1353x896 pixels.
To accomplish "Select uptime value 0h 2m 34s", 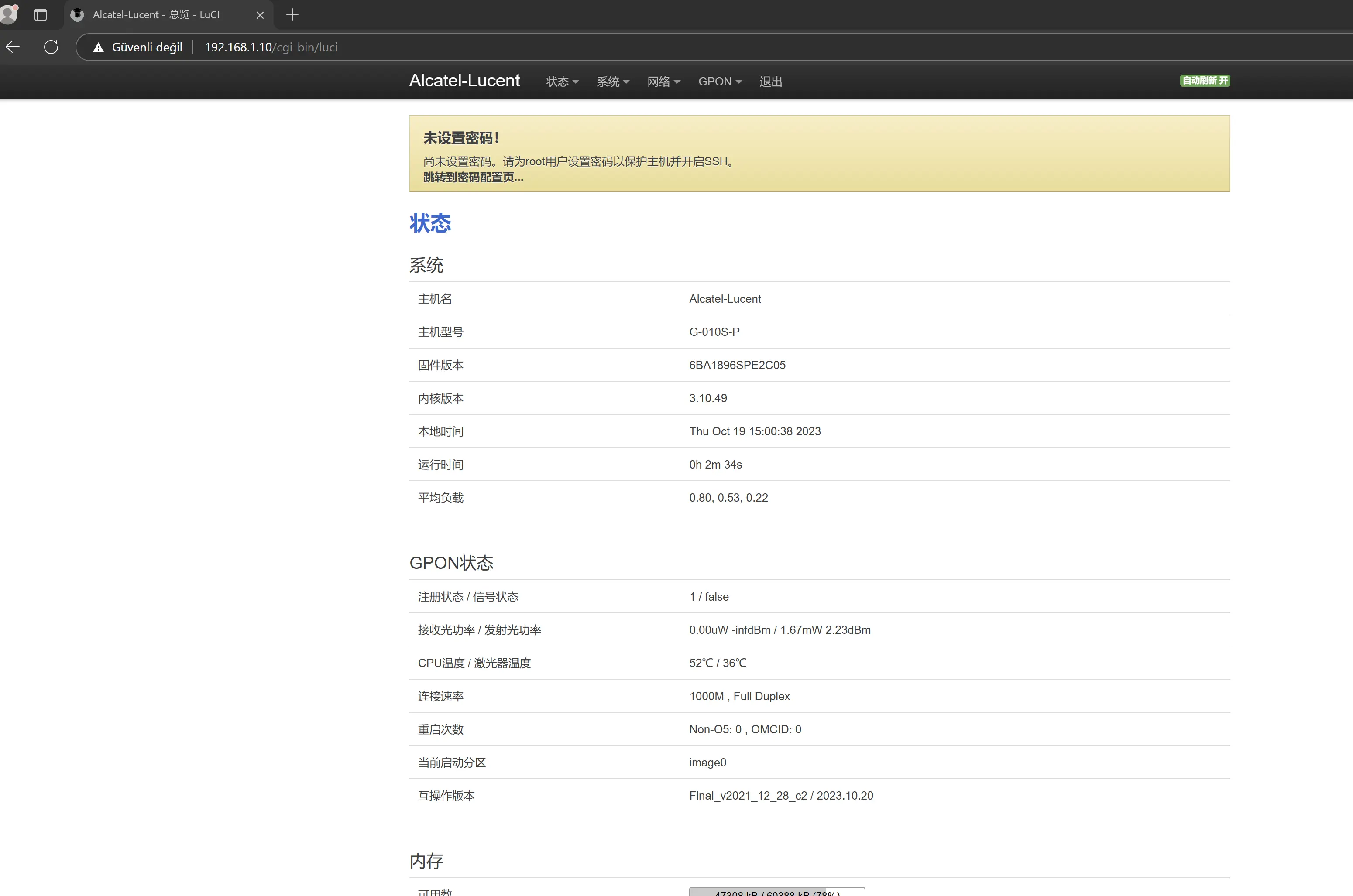I will [715, 465].
